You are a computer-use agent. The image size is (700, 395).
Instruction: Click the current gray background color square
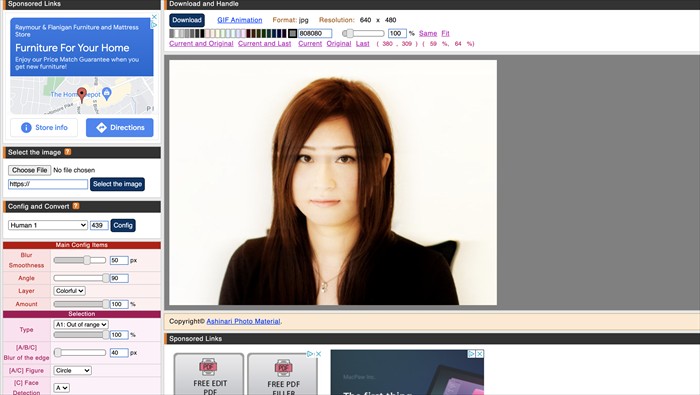[x=292, y=33]
